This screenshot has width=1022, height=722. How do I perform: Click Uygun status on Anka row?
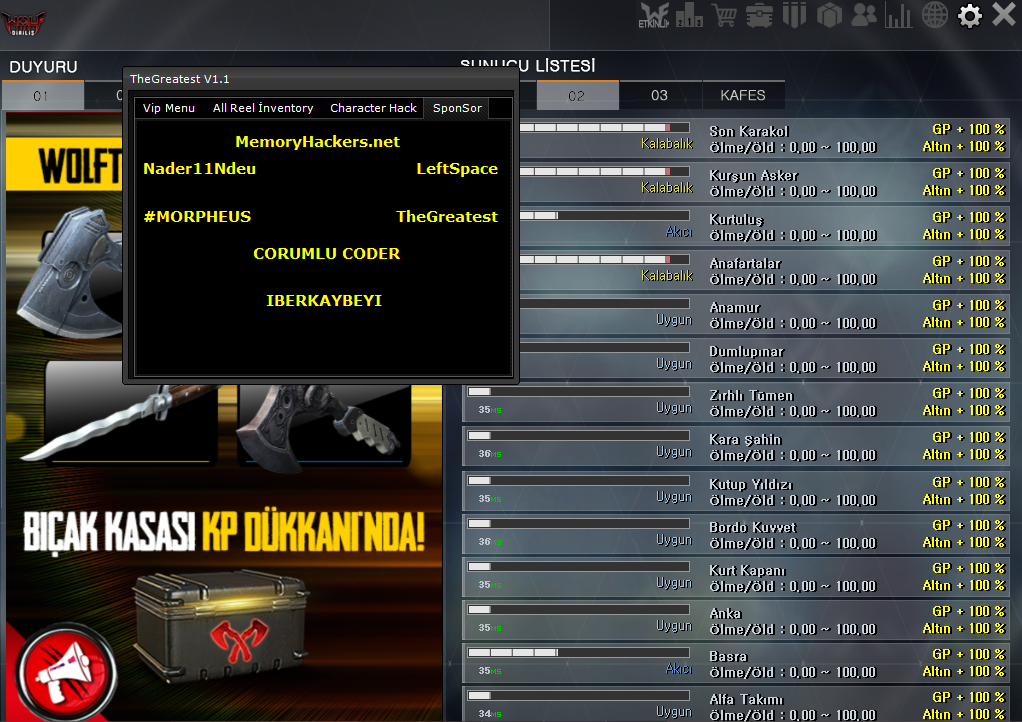pos(673,626)
